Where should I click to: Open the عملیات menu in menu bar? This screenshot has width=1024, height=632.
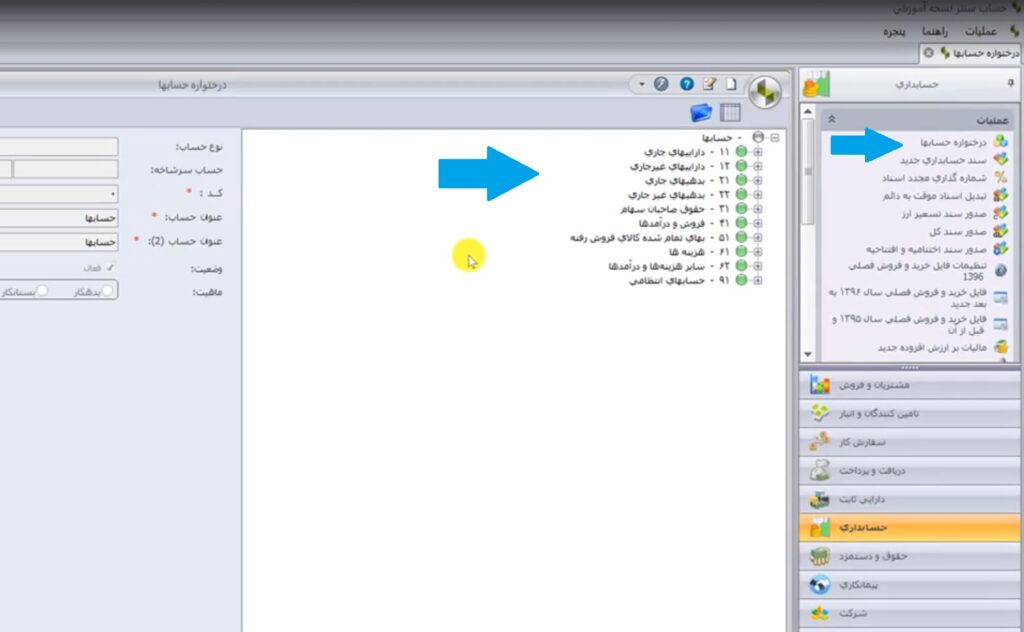[980, 31]
